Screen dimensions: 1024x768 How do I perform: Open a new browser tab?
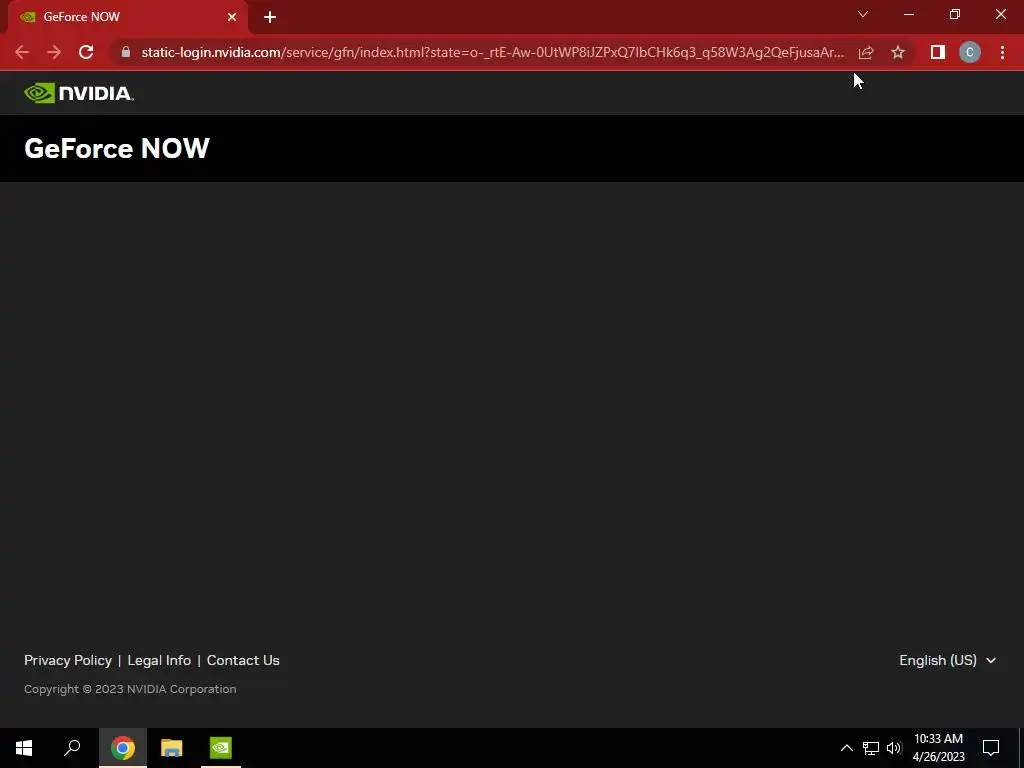click(x=270, y=17)
